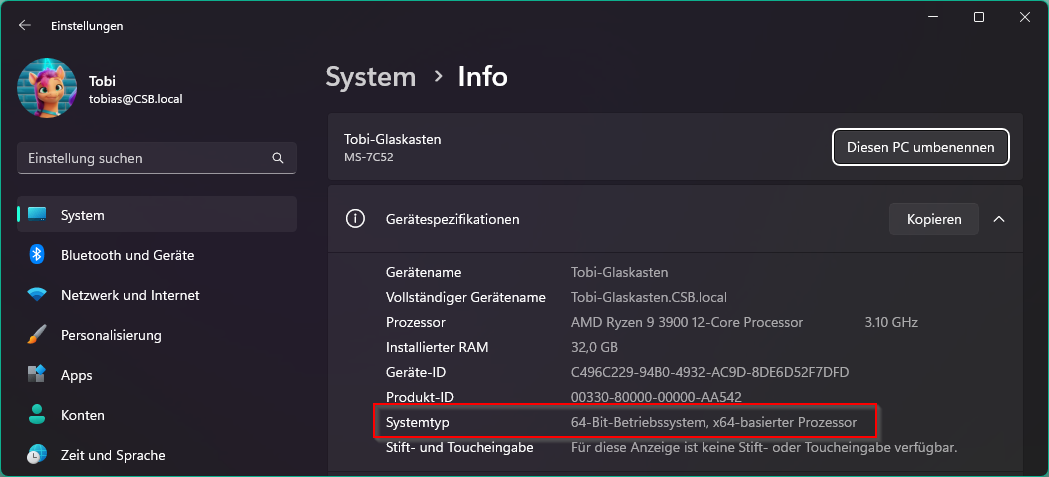Viewport: 1049px width, 477px height.
Task: Open Tobi's profile picture
Action: [47, 88]
